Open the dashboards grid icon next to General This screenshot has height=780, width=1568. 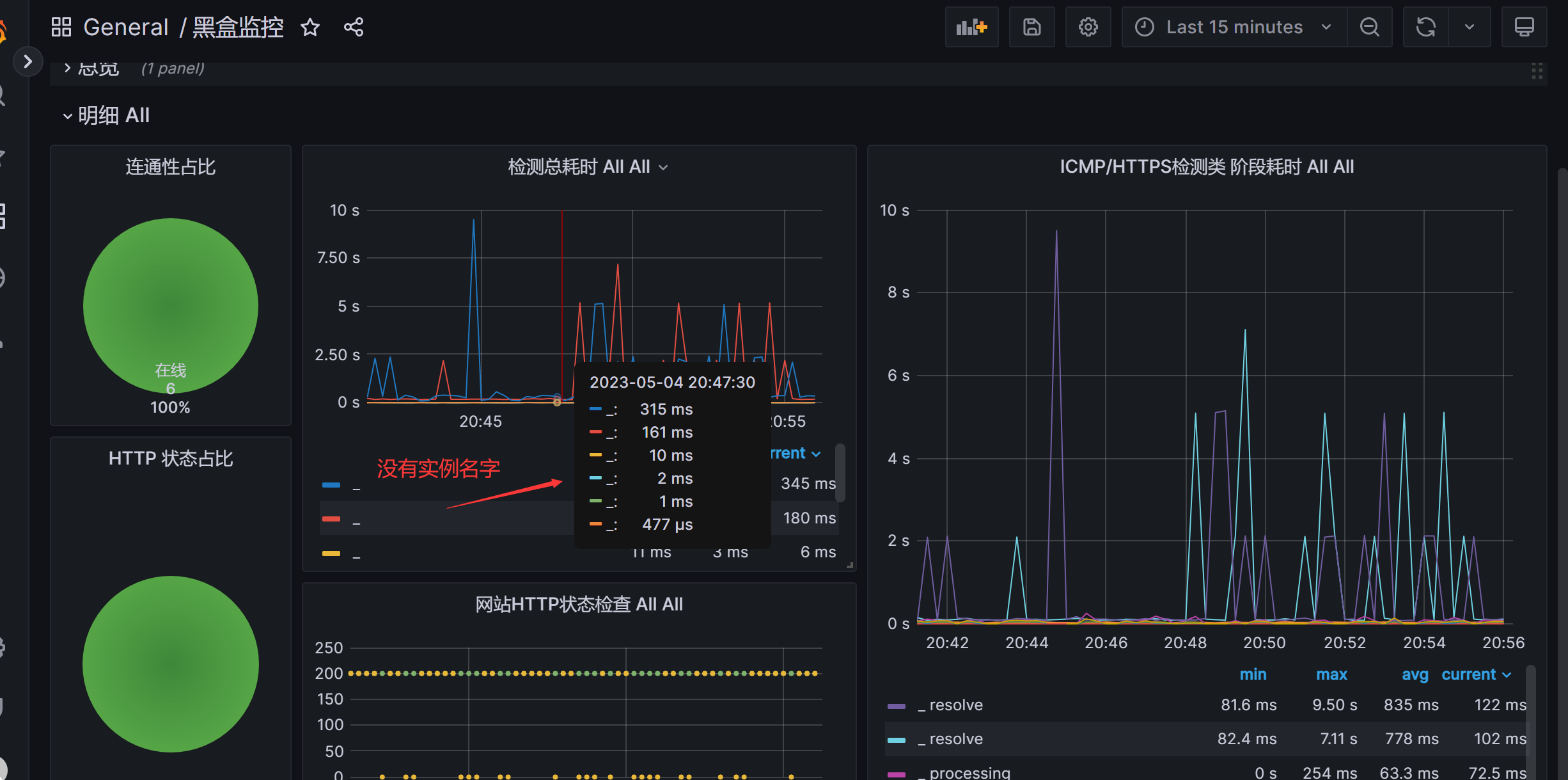click(61, 28)
